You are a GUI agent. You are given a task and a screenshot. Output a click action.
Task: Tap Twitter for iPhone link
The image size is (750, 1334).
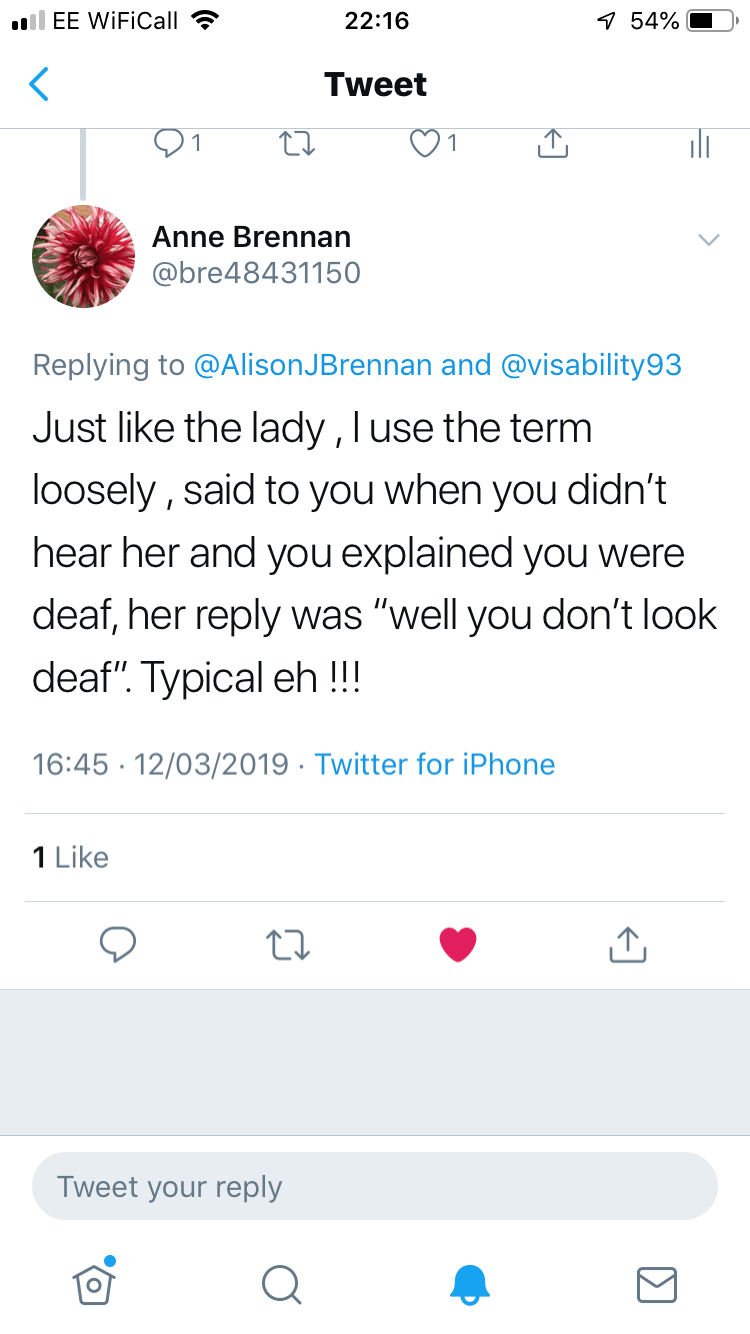tap(434, 765)
